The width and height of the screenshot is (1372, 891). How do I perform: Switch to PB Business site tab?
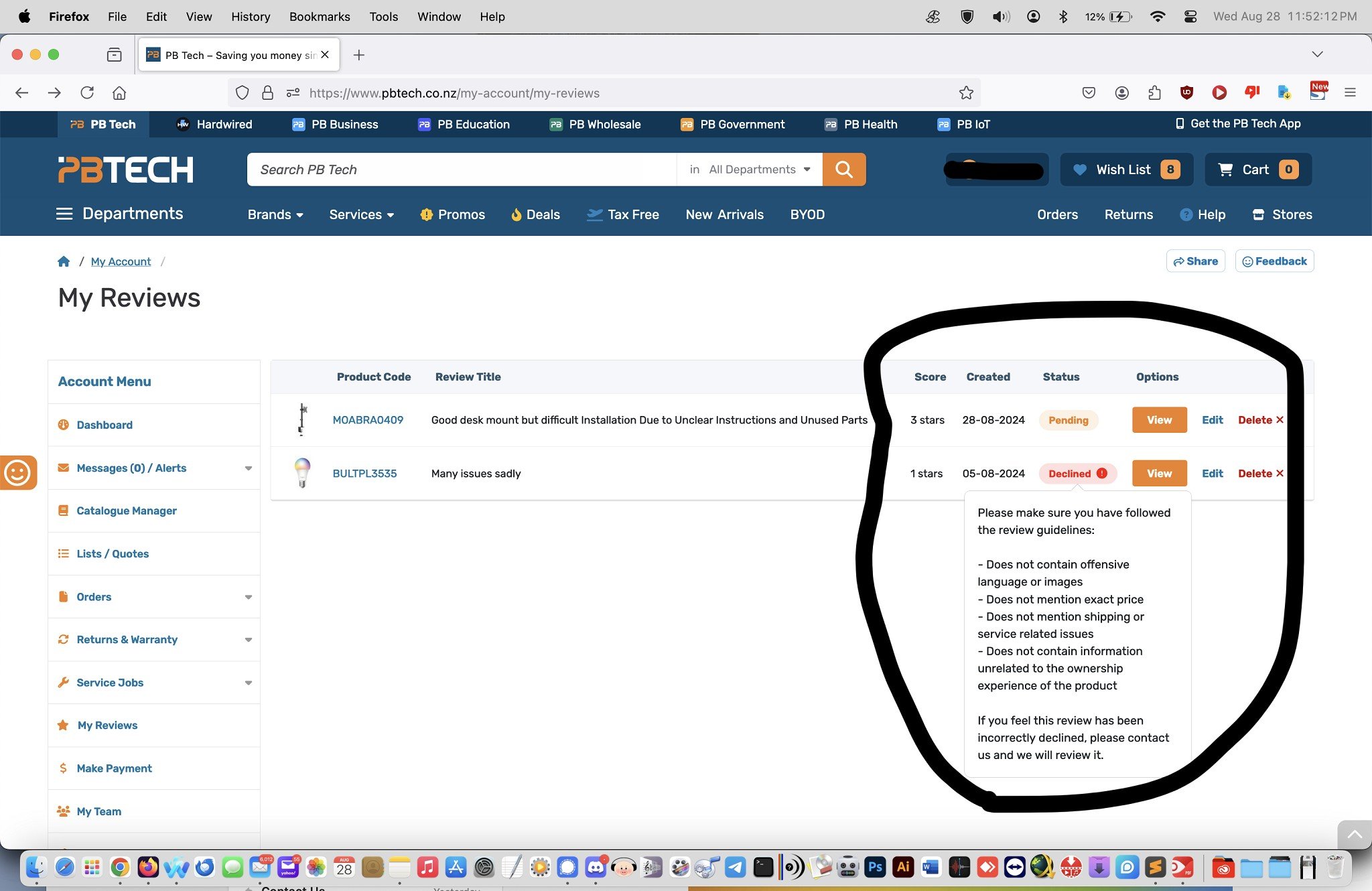(x=335, y=124)
